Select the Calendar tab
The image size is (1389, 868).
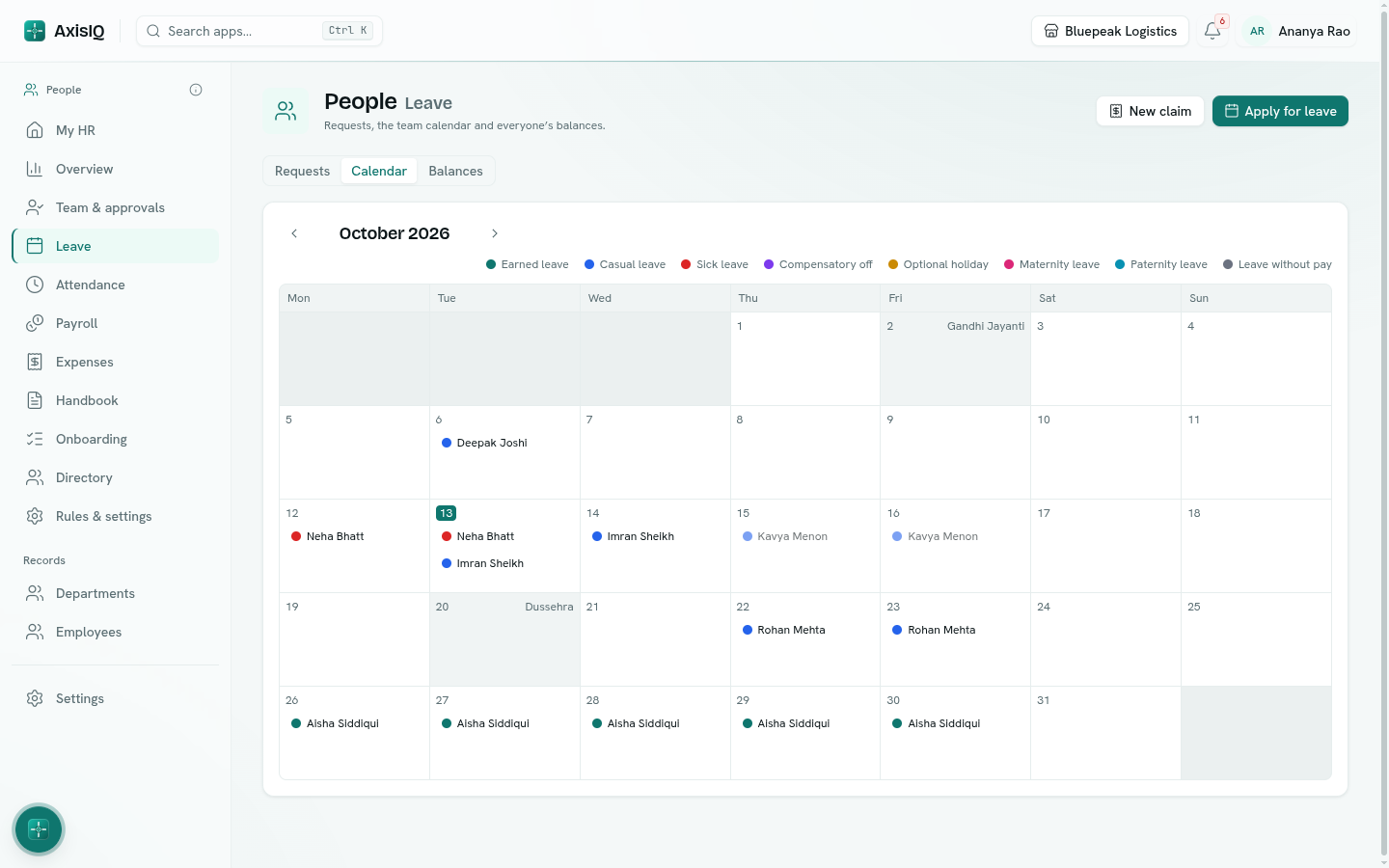coord(379,171)
